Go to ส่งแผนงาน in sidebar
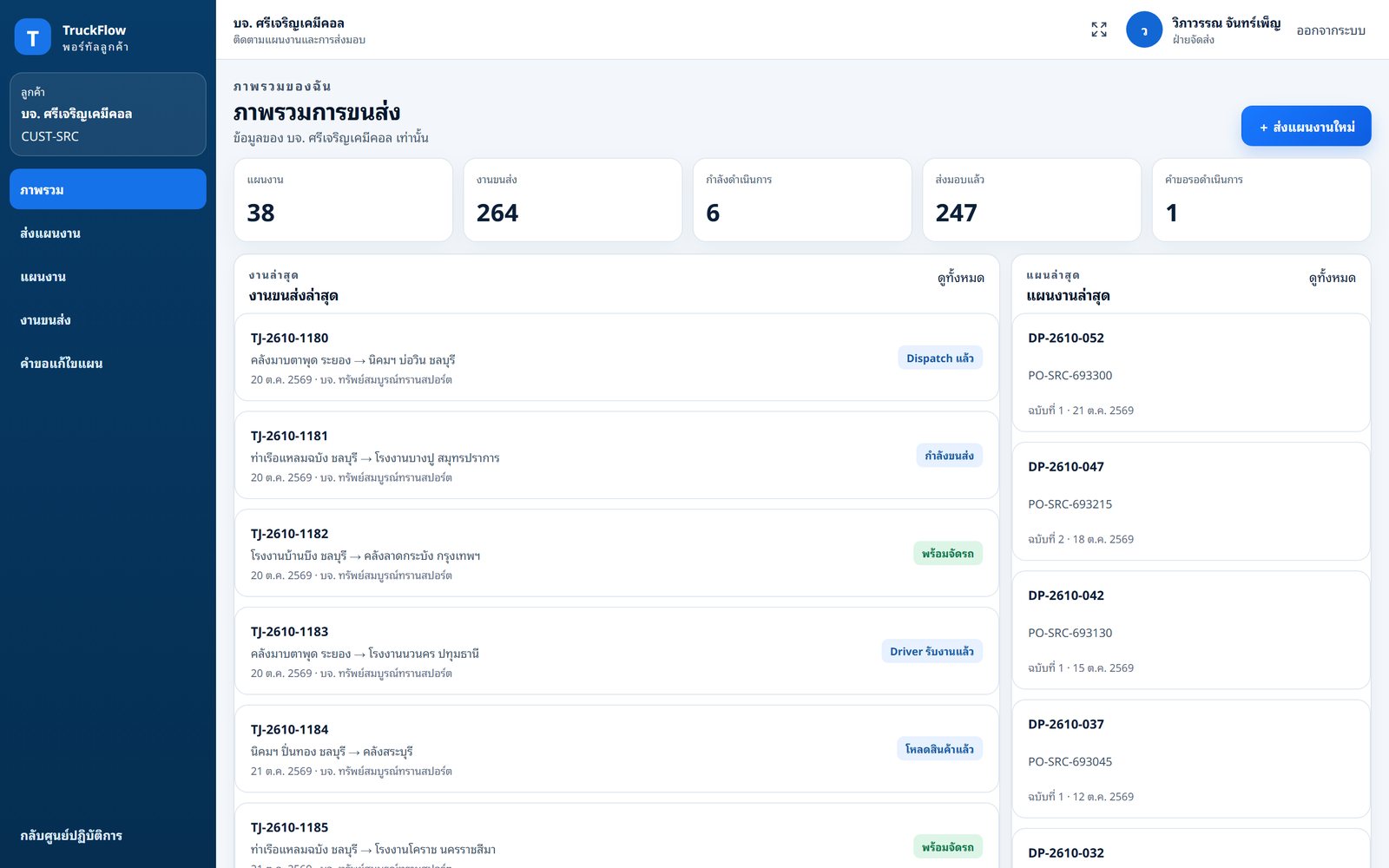 108,233
